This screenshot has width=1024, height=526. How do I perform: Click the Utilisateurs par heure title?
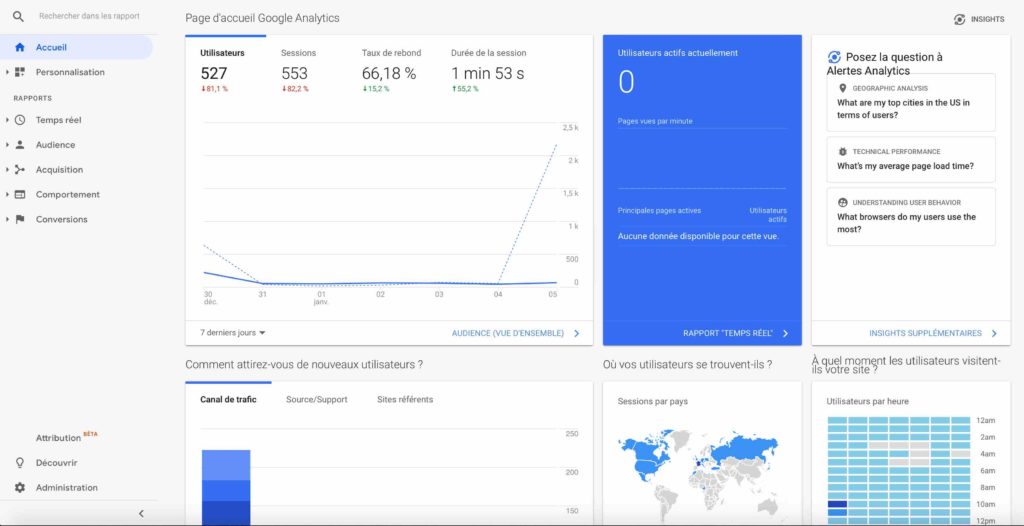coord(867,401)
